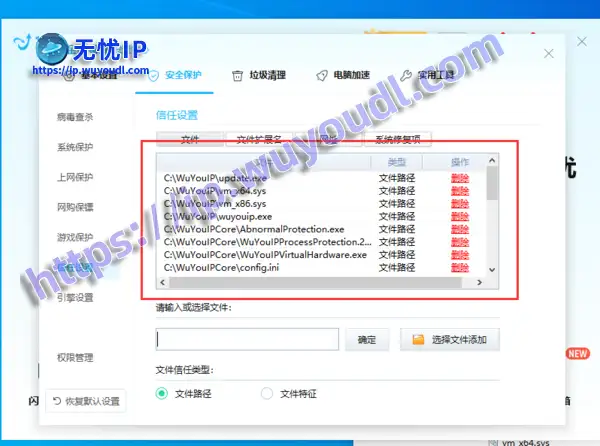600x446 pixels.
Task: Open the 安全保护 shield tab
Action: tap(175, 75)
